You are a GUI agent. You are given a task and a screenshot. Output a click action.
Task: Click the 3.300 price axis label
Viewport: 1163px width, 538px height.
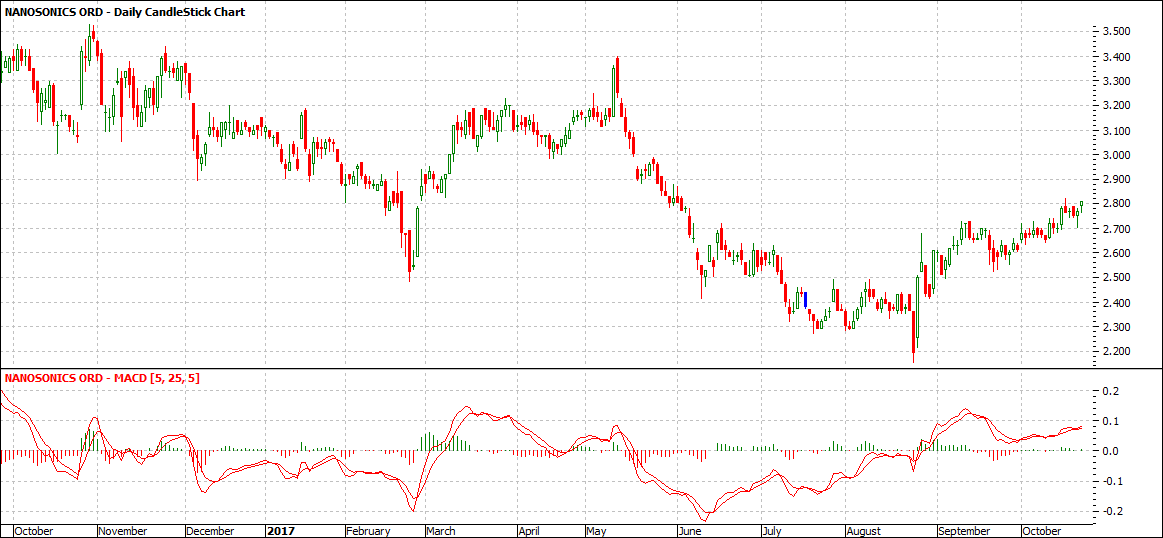point(1116,81)
